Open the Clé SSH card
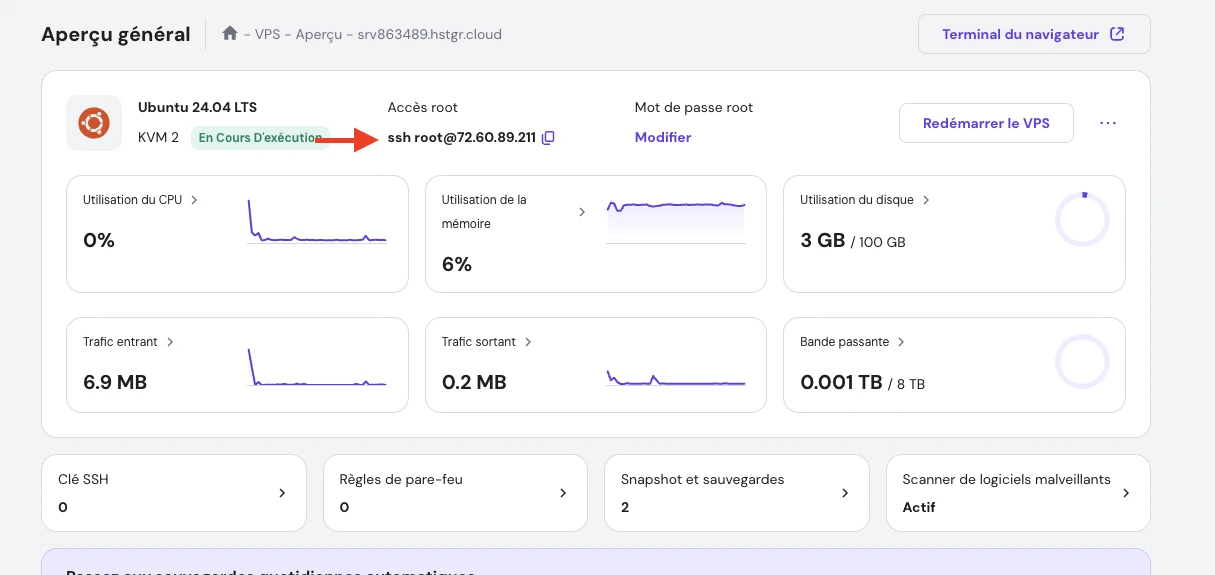This screenshot has width=1215, height=575. tap(173, 493)
